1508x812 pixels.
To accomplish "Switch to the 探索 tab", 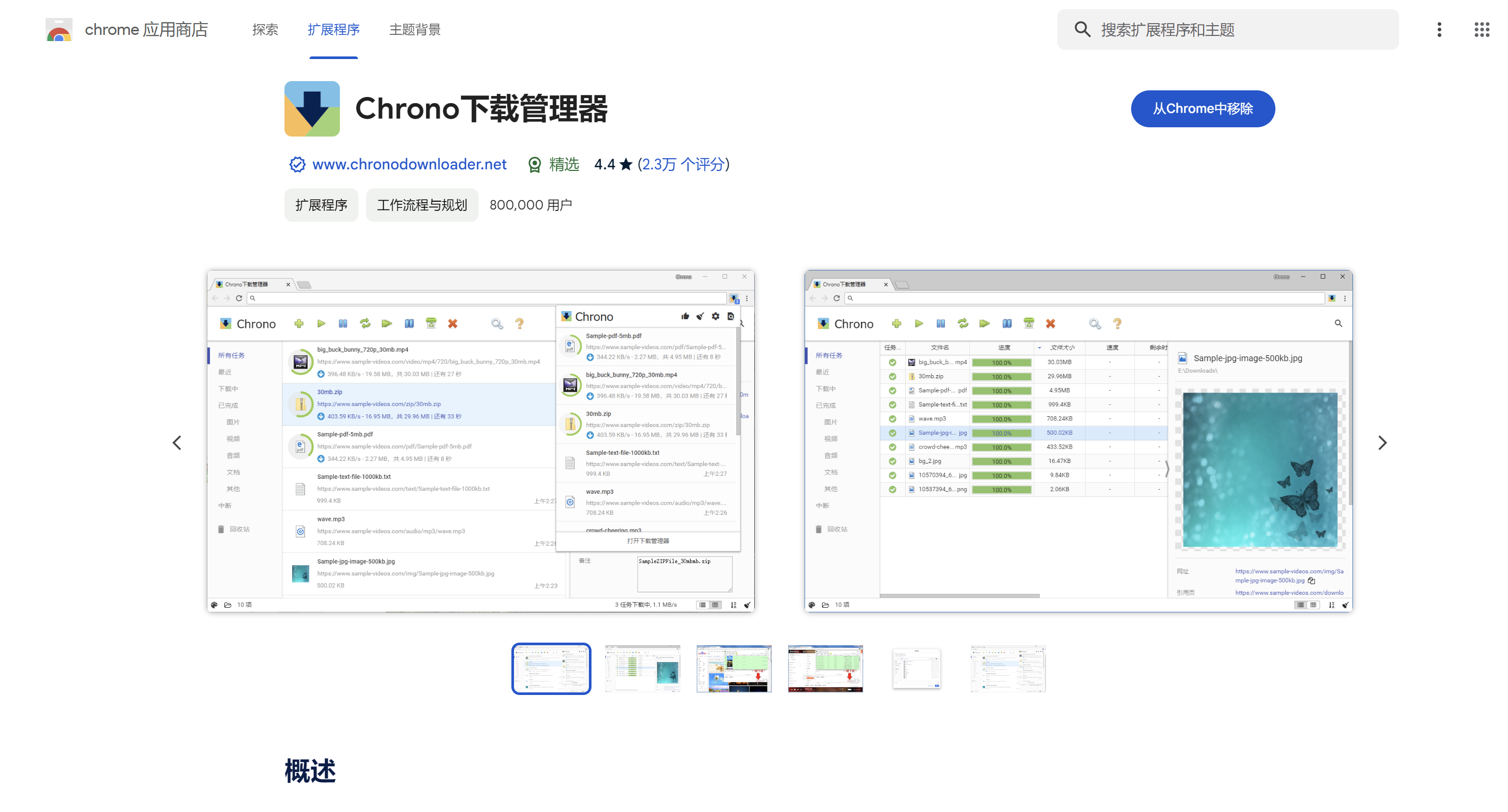I will point(264,29).
